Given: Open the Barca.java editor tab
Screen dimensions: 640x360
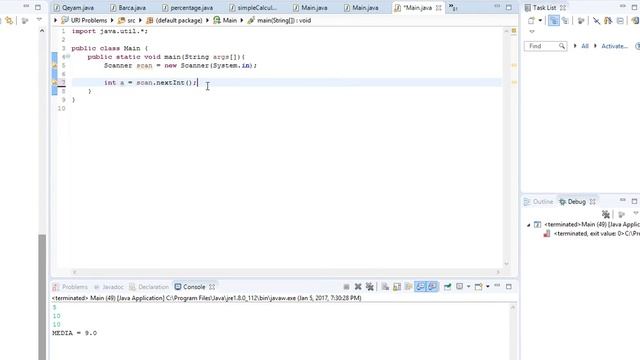Looking at the screenshot, I should click(x=128, y=8).
